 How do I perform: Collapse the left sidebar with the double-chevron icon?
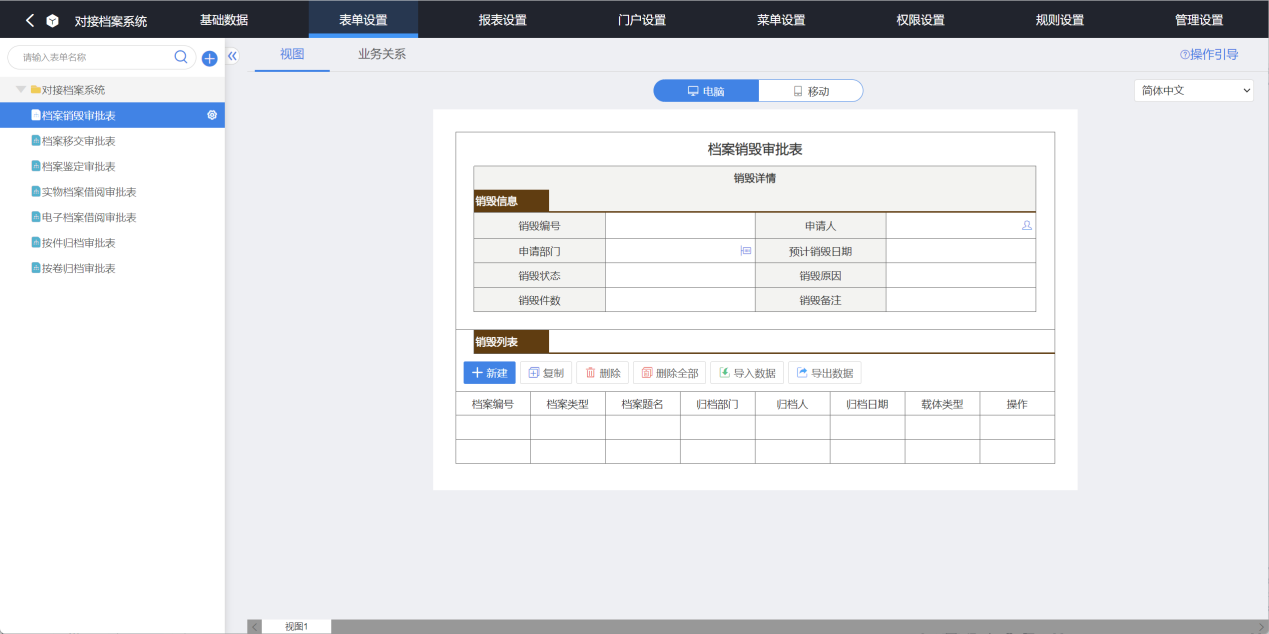(233, 56)
